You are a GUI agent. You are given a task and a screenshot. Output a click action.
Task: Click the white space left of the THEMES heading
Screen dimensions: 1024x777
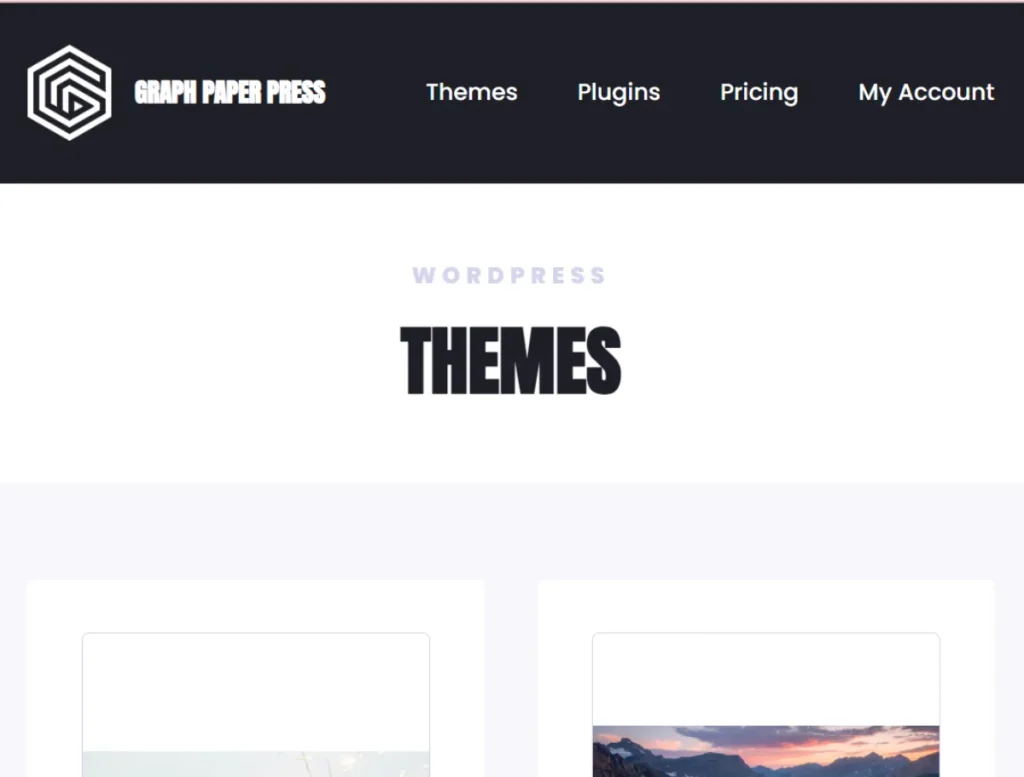pyautogui.click(x=196, y=360)
